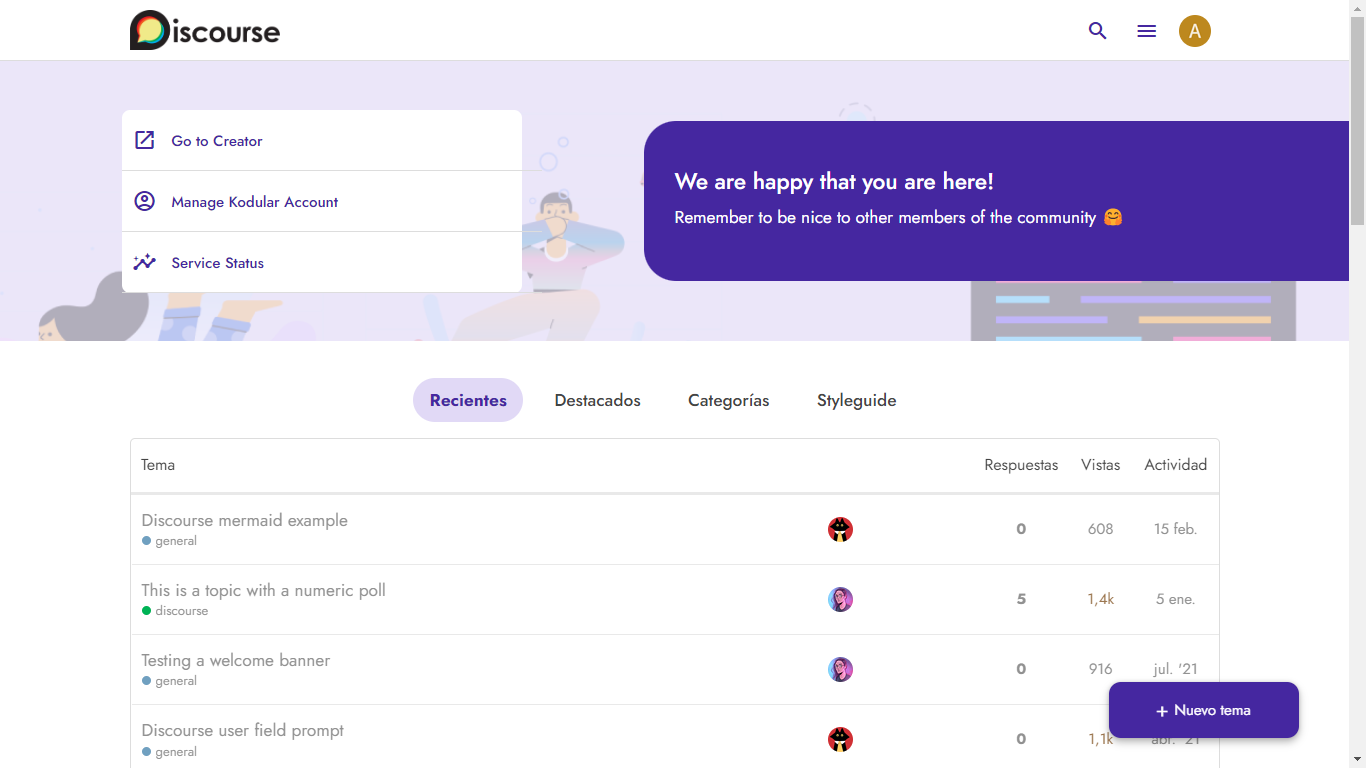Open the Styleguide tab
The image size is (1366, 768).
856,400
